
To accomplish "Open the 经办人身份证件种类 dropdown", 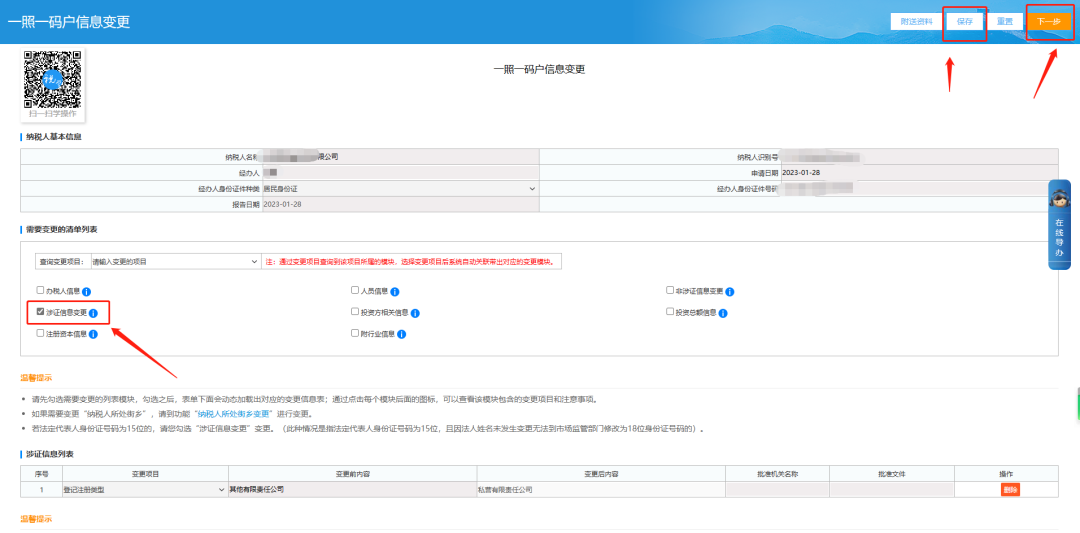I will coord(400,188).
